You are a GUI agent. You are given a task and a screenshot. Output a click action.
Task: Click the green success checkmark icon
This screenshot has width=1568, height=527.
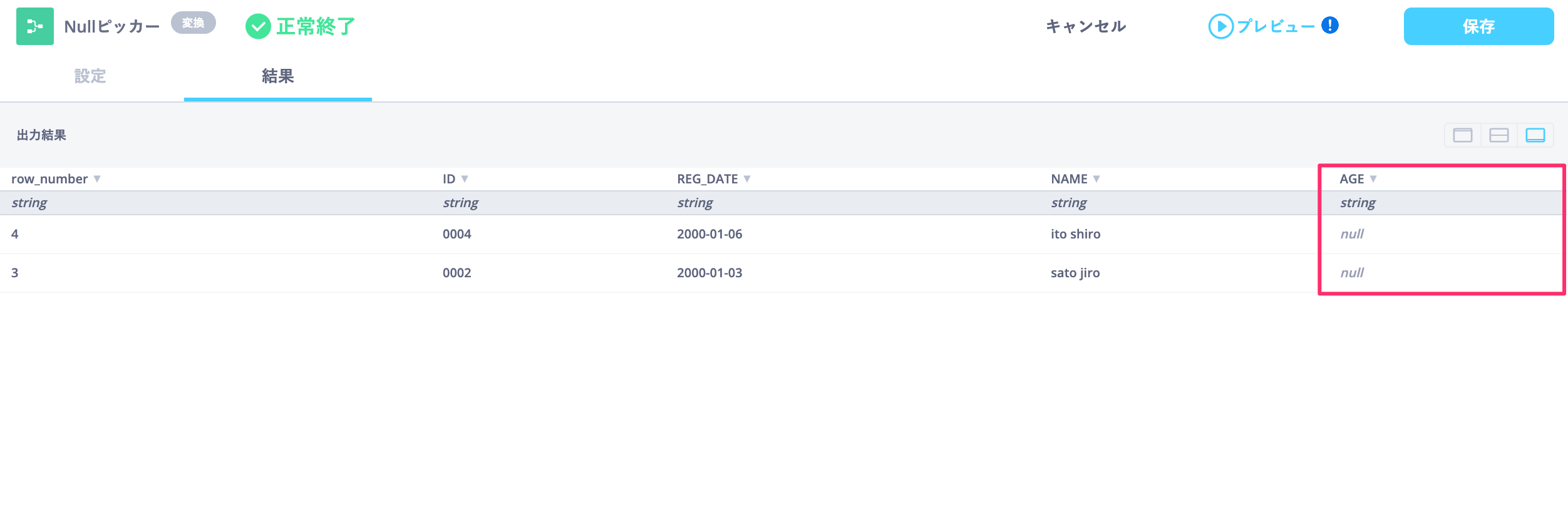coord(258,27)
